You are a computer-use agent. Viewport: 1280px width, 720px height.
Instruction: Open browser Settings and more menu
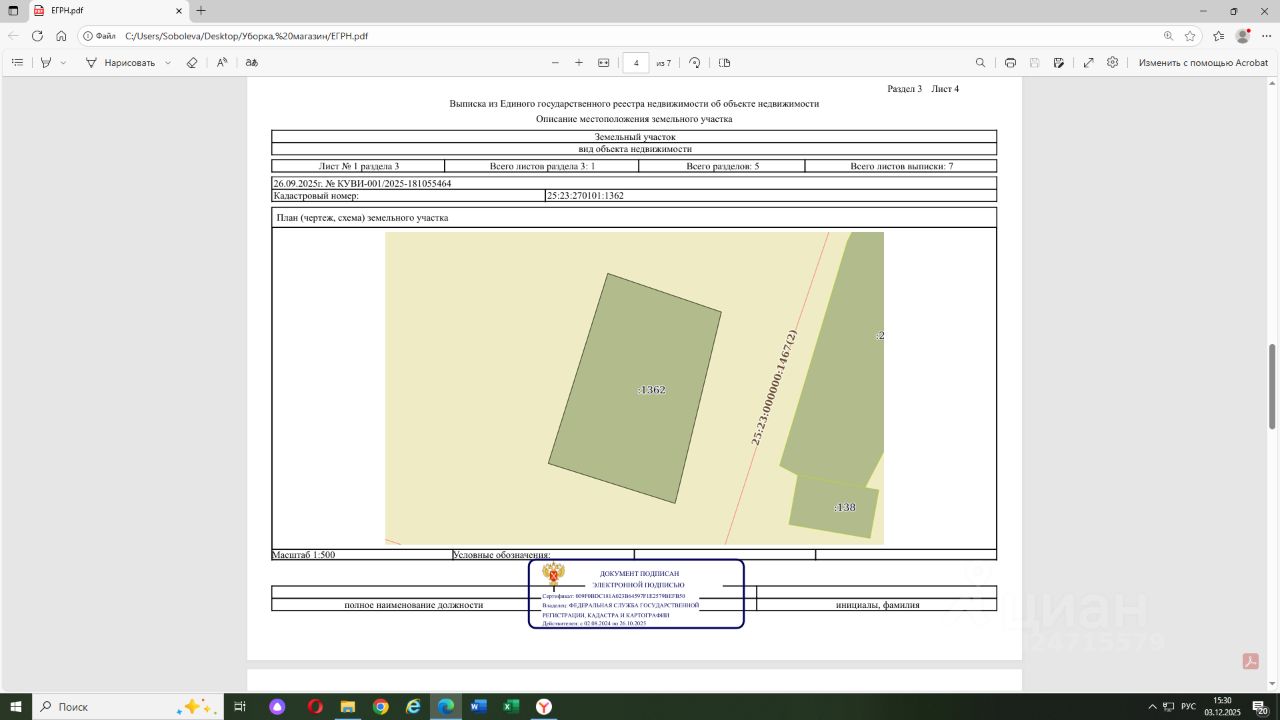pyautogui.click(x=1266, y=36)
